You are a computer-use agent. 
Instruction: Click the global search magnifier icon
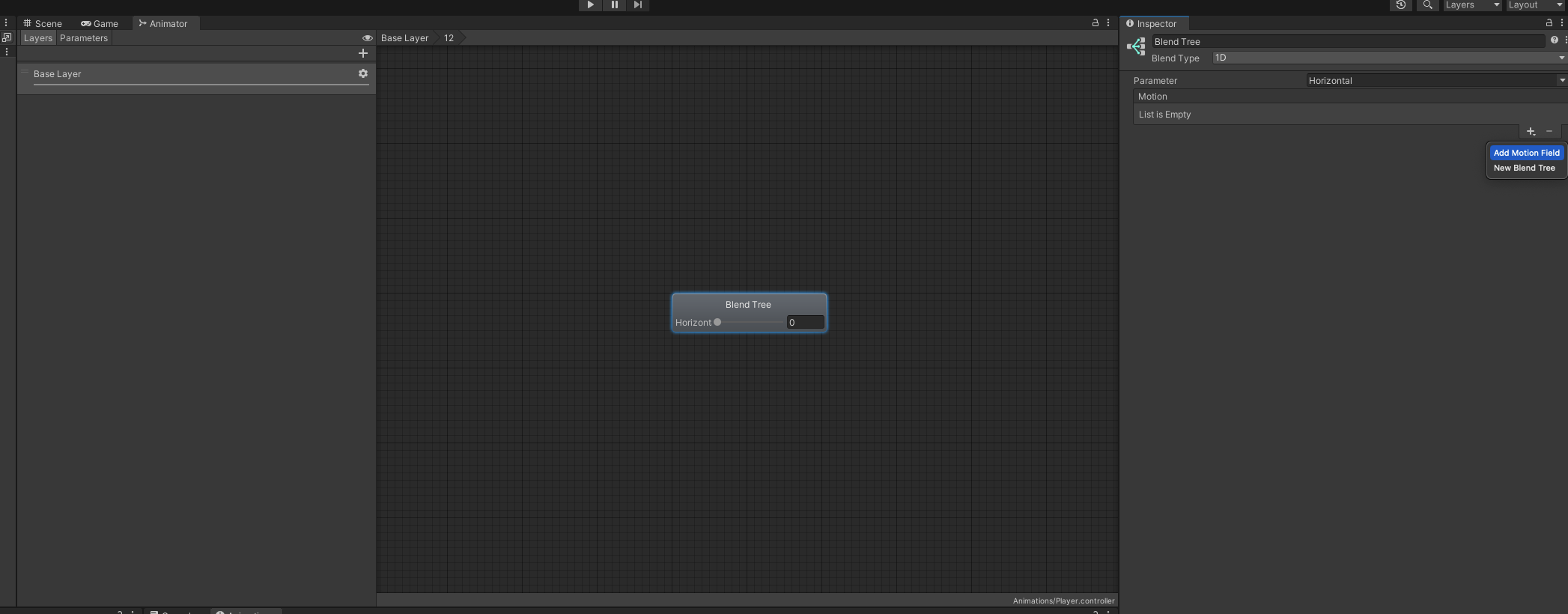click(1427, 5)
